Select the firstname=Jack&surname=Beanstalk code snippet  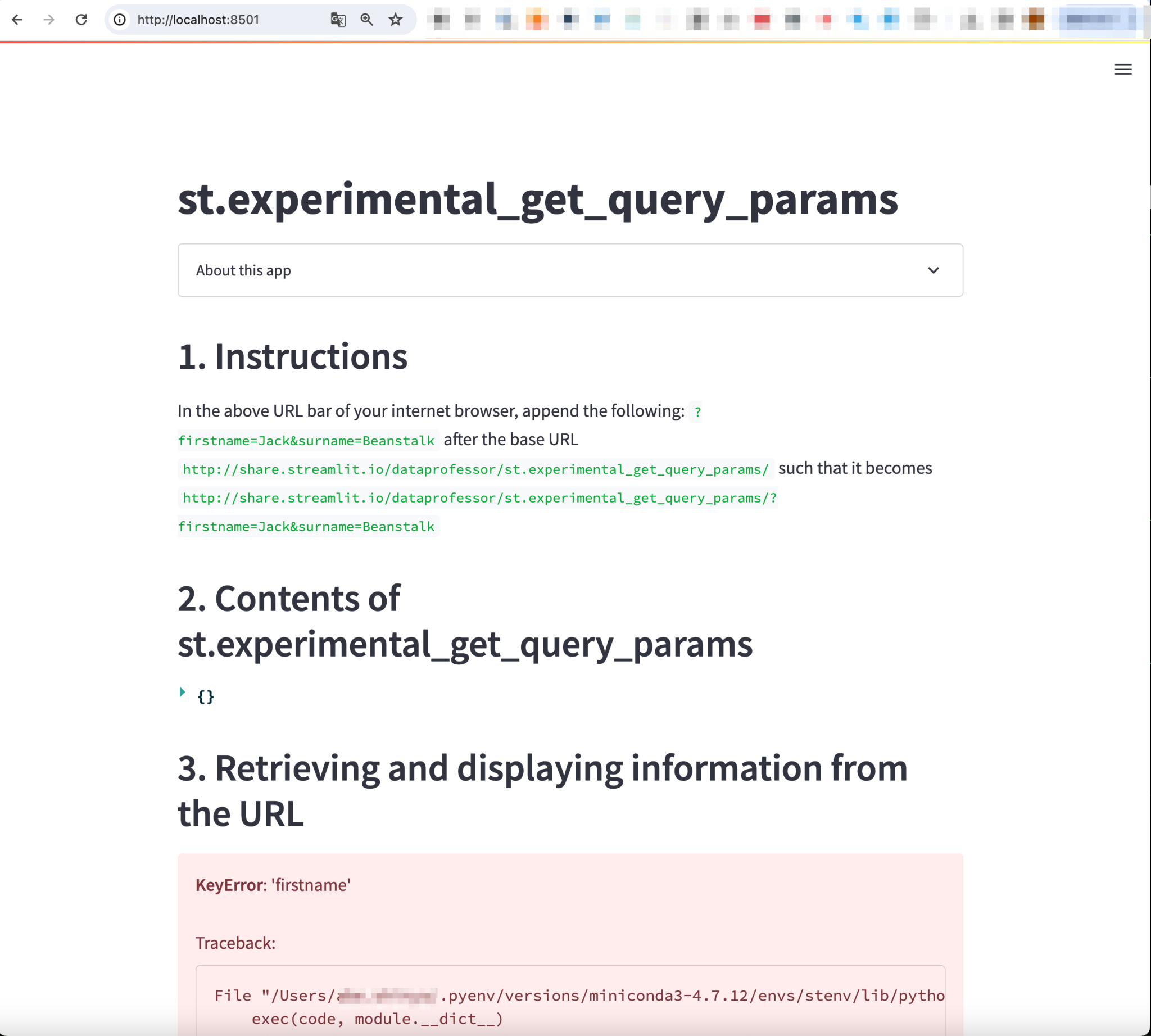(306, 440)
